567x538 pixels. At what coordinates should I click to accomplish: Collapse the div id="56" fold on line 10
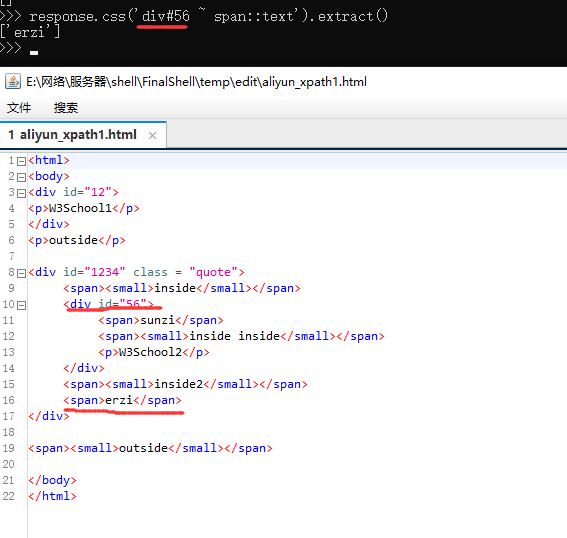[22, 305]
